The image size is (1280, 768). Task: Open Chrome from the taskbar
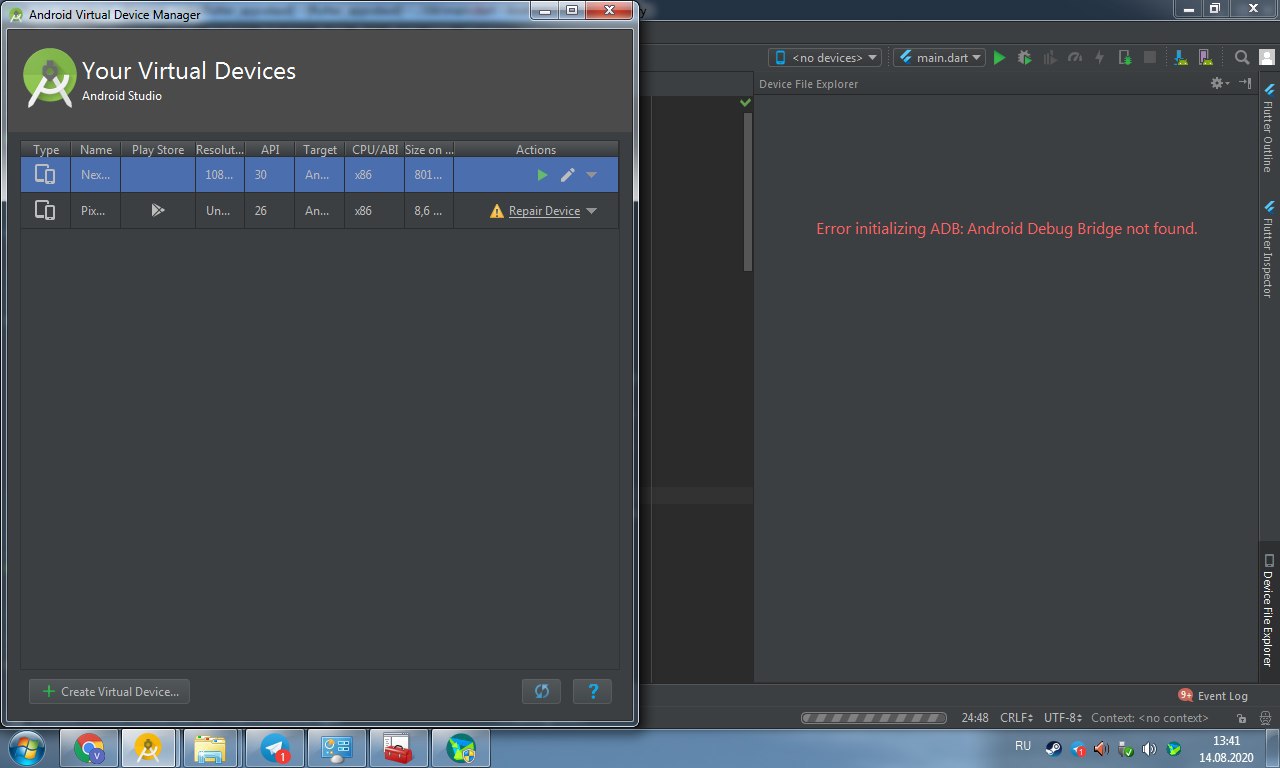(x=89, y=747)
